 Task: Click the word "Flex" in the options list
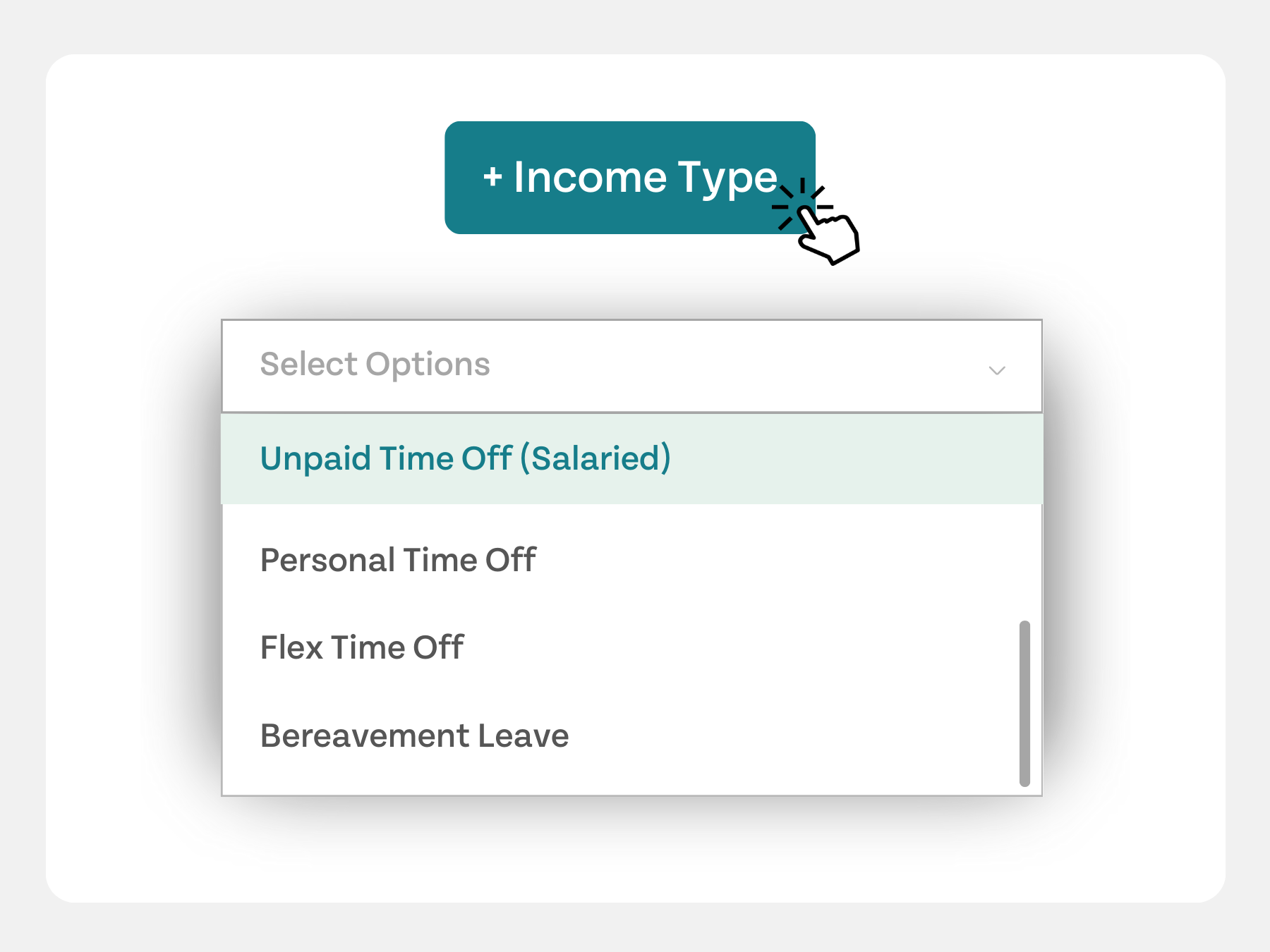[x=291, y=647]
